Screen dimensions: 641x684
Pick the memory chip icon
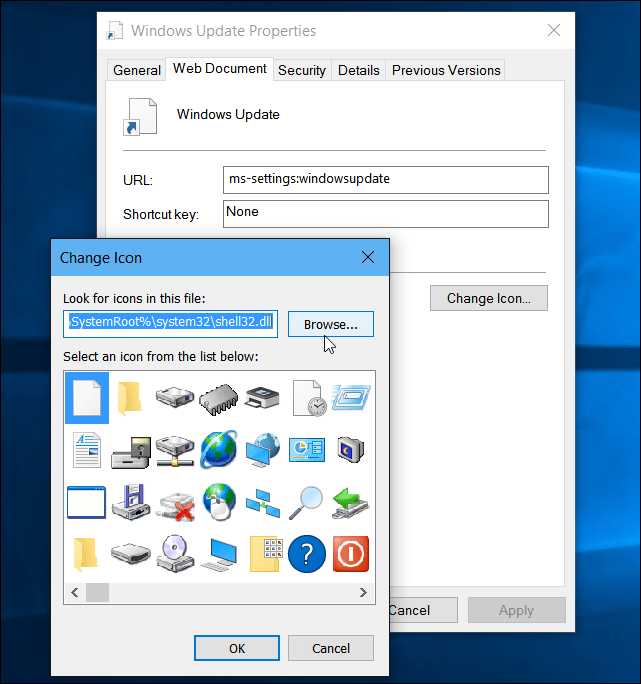219,399
